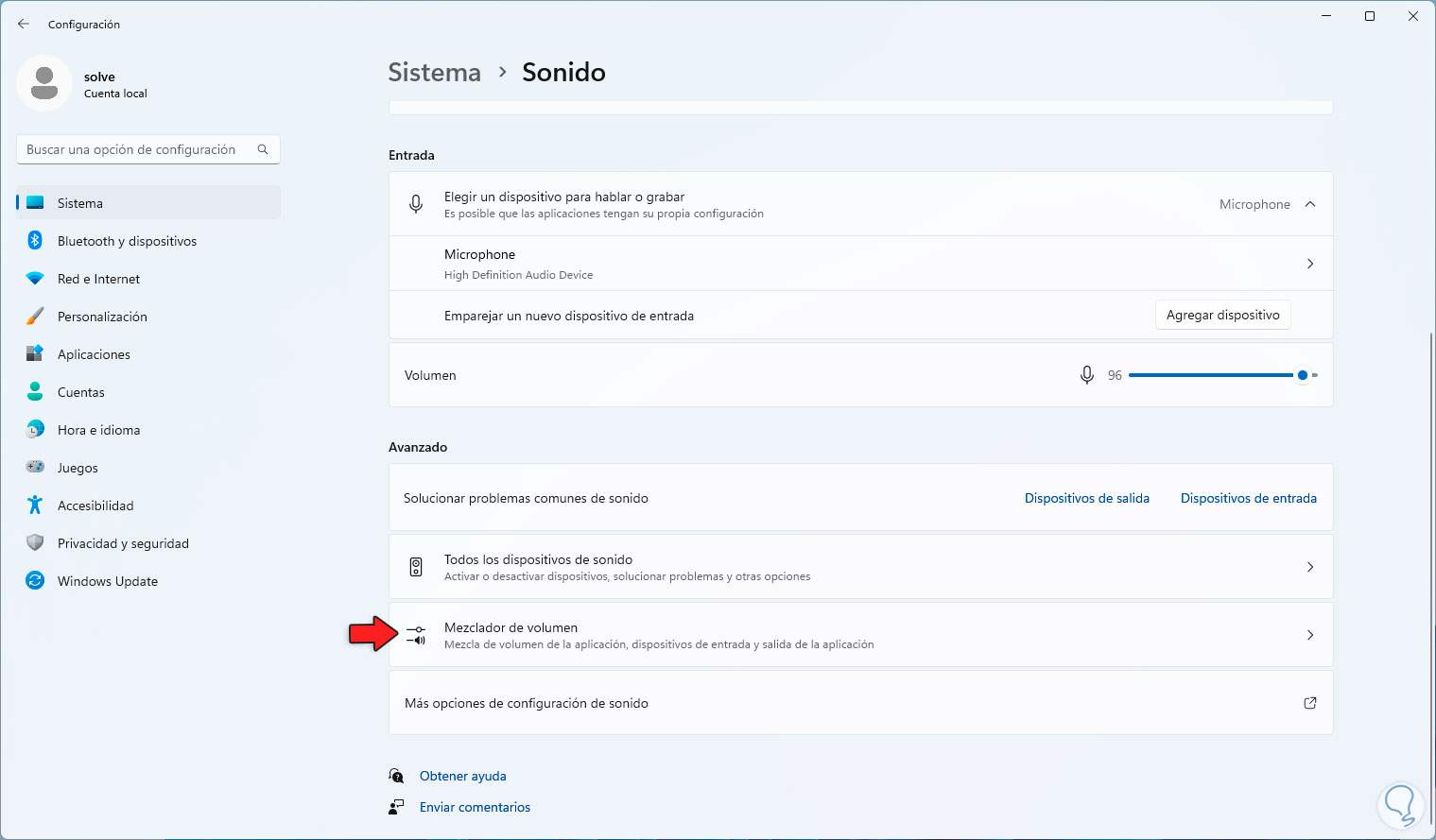Click the Bluetooth y dispositivos icon
The width and height of the screenshot is (1436, 840).
pos(35,241)
